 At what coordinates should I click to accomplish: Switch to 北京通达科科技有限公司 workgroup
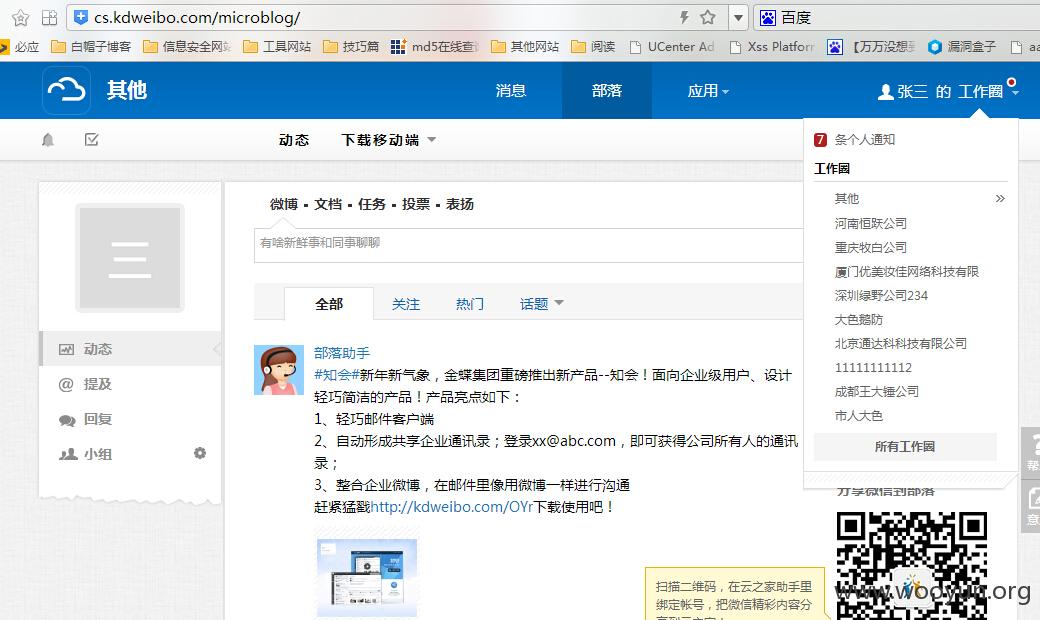pyautogui.click(x=900, y=343)
